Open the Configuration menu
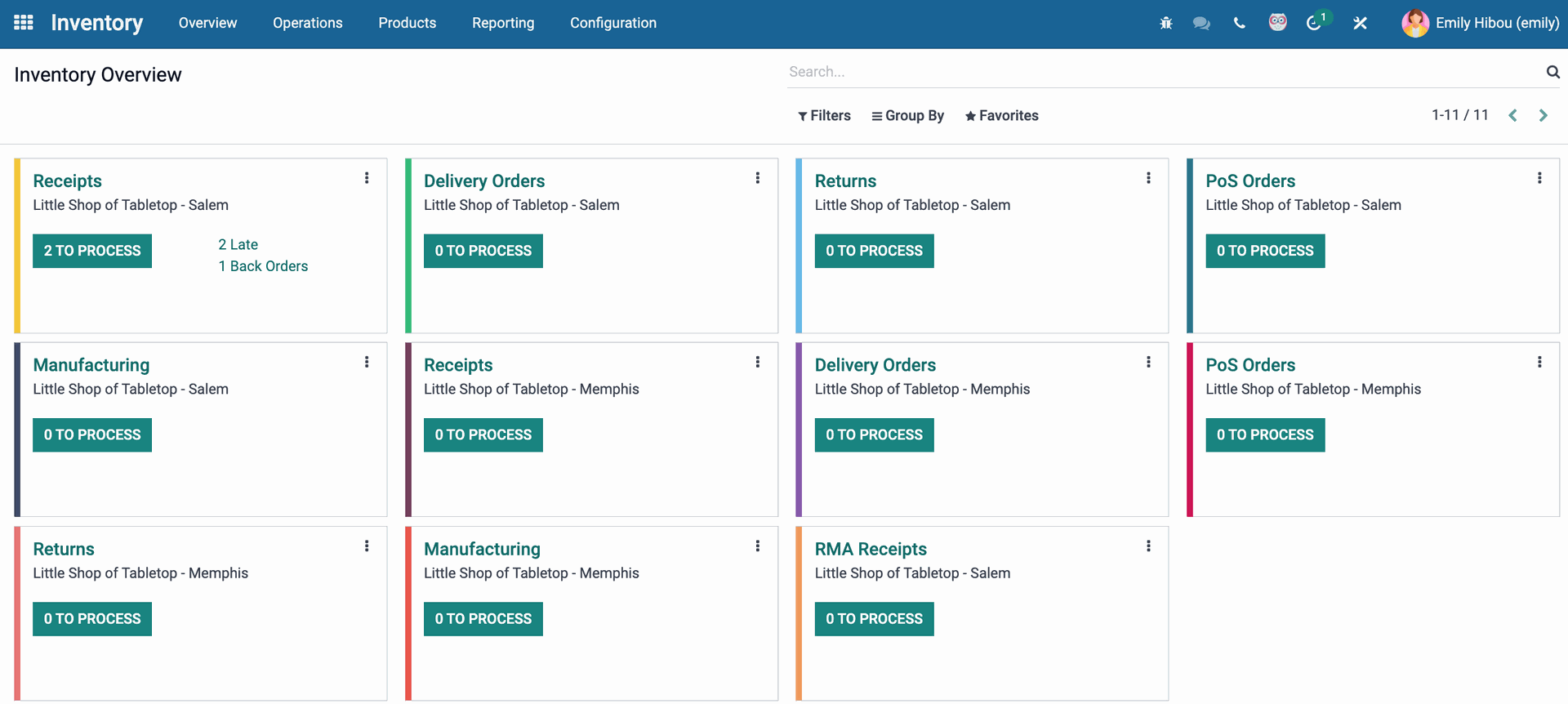The image size is (1568, 704). tap(613, 23)
